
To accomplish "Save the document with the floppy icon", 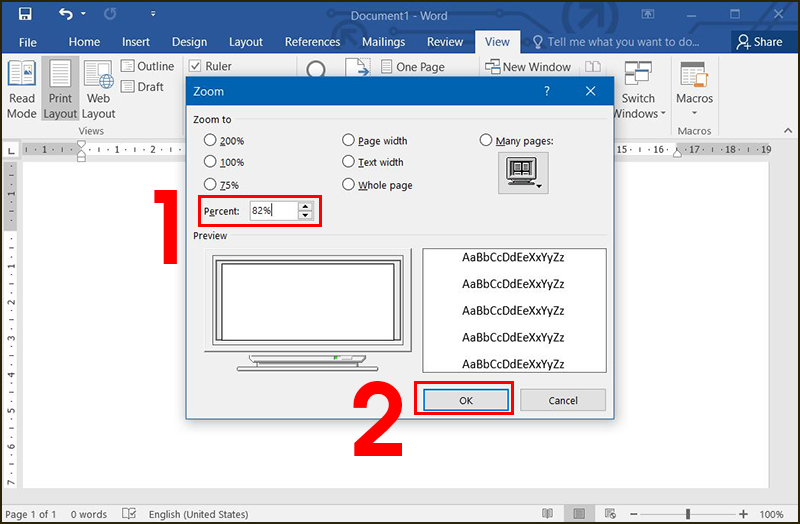I will point(25,14).
